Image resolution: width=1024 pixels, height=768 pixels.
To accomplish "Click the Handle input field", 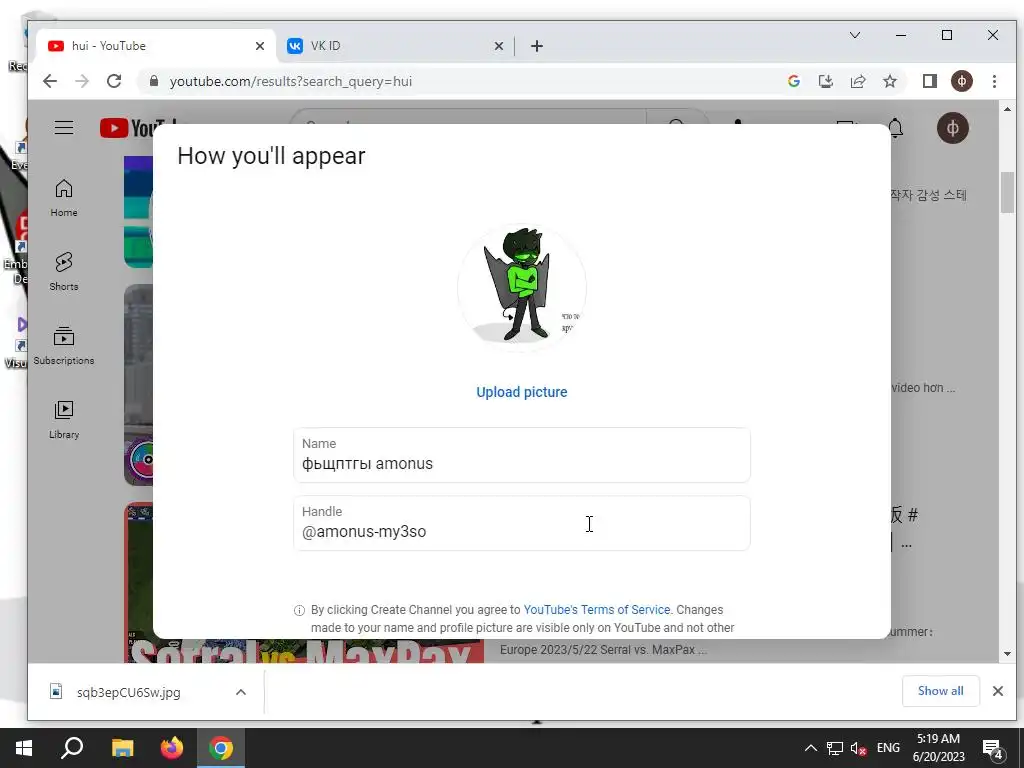I will (522, 523).
